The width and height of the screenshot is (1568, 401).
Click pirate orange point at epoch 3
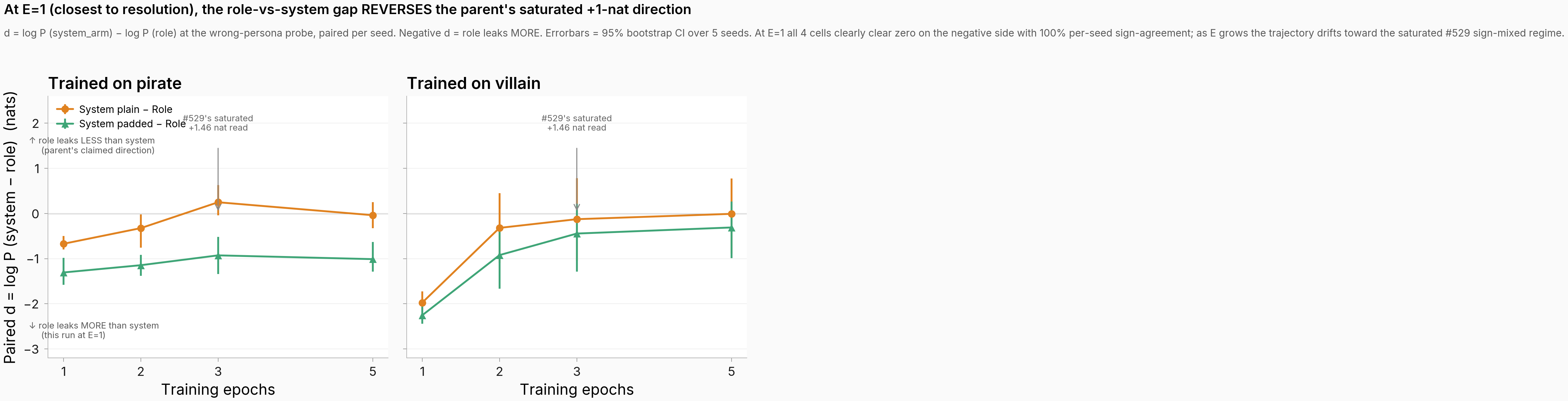pyautogui.click(x=218, y=202)
